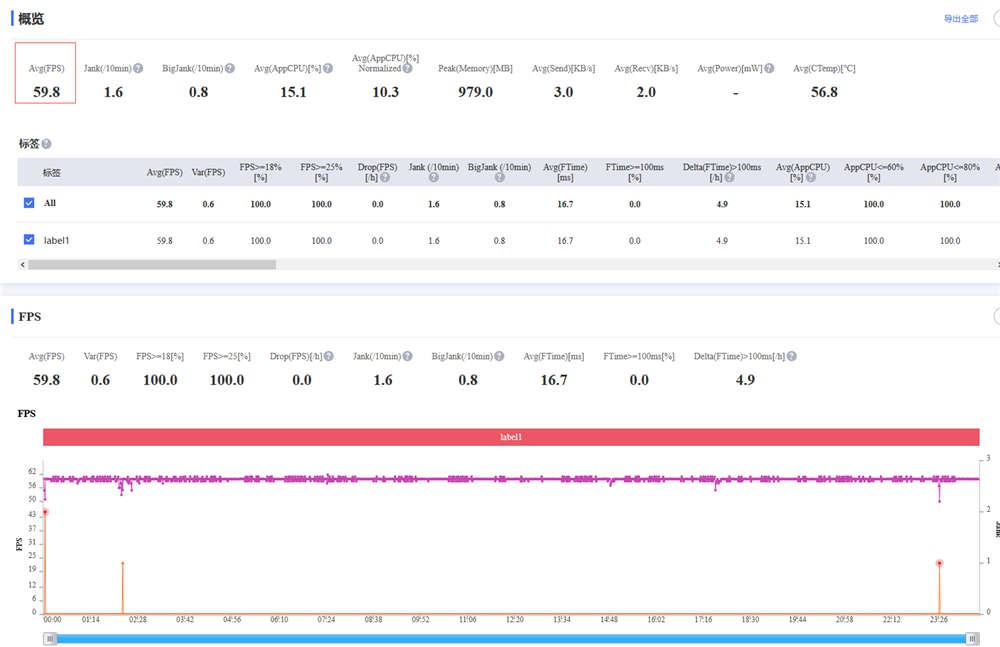
Task: Click left arrow of table scrollbar
Action: 22,264
